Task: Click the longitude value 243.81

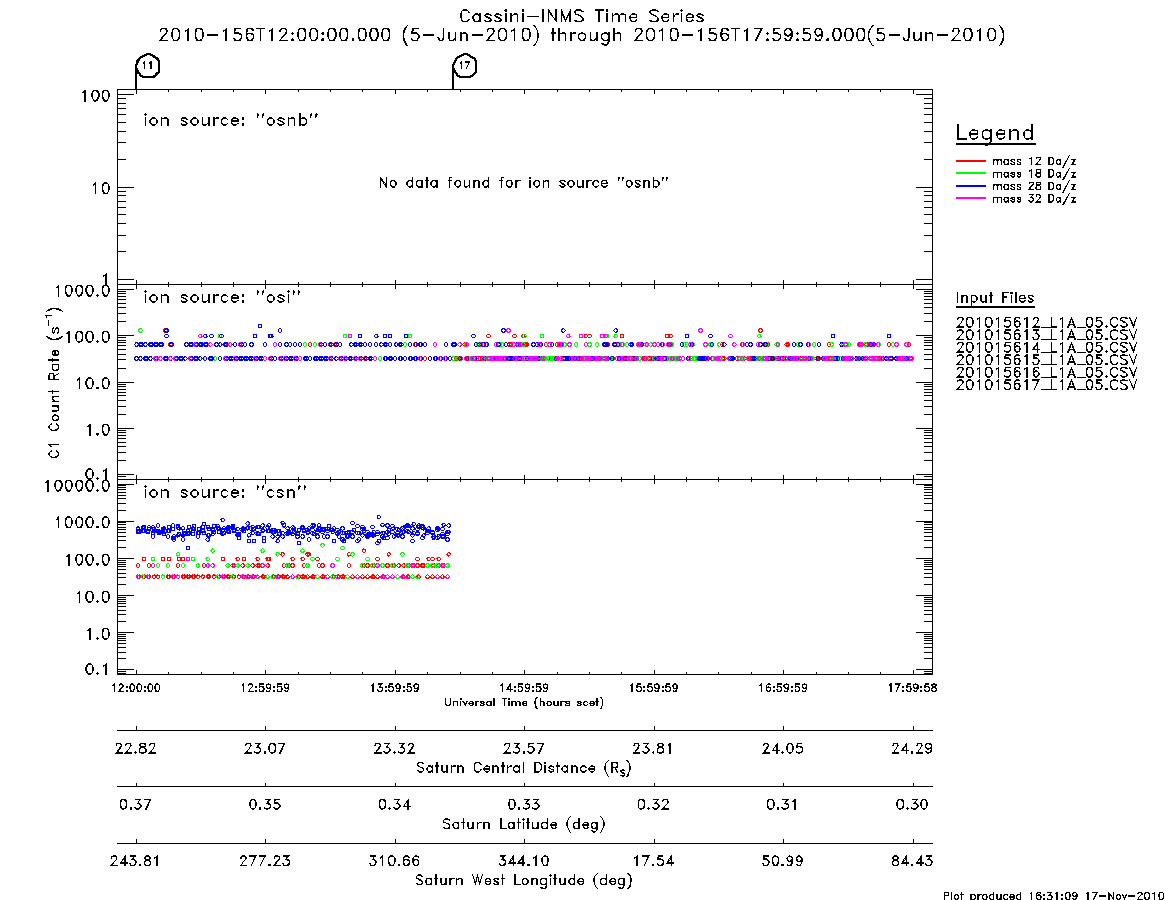Action: [x=136, y=861]
